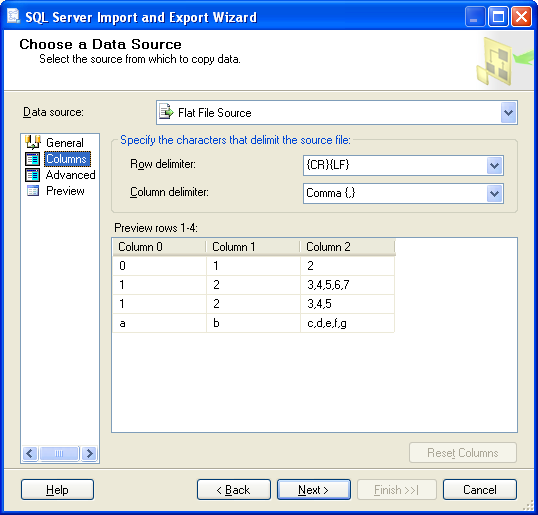Expand the Row delimiter dropdown arrow
Image resolution: width=538 pixels, height=515 pixels.
point(494,166)
